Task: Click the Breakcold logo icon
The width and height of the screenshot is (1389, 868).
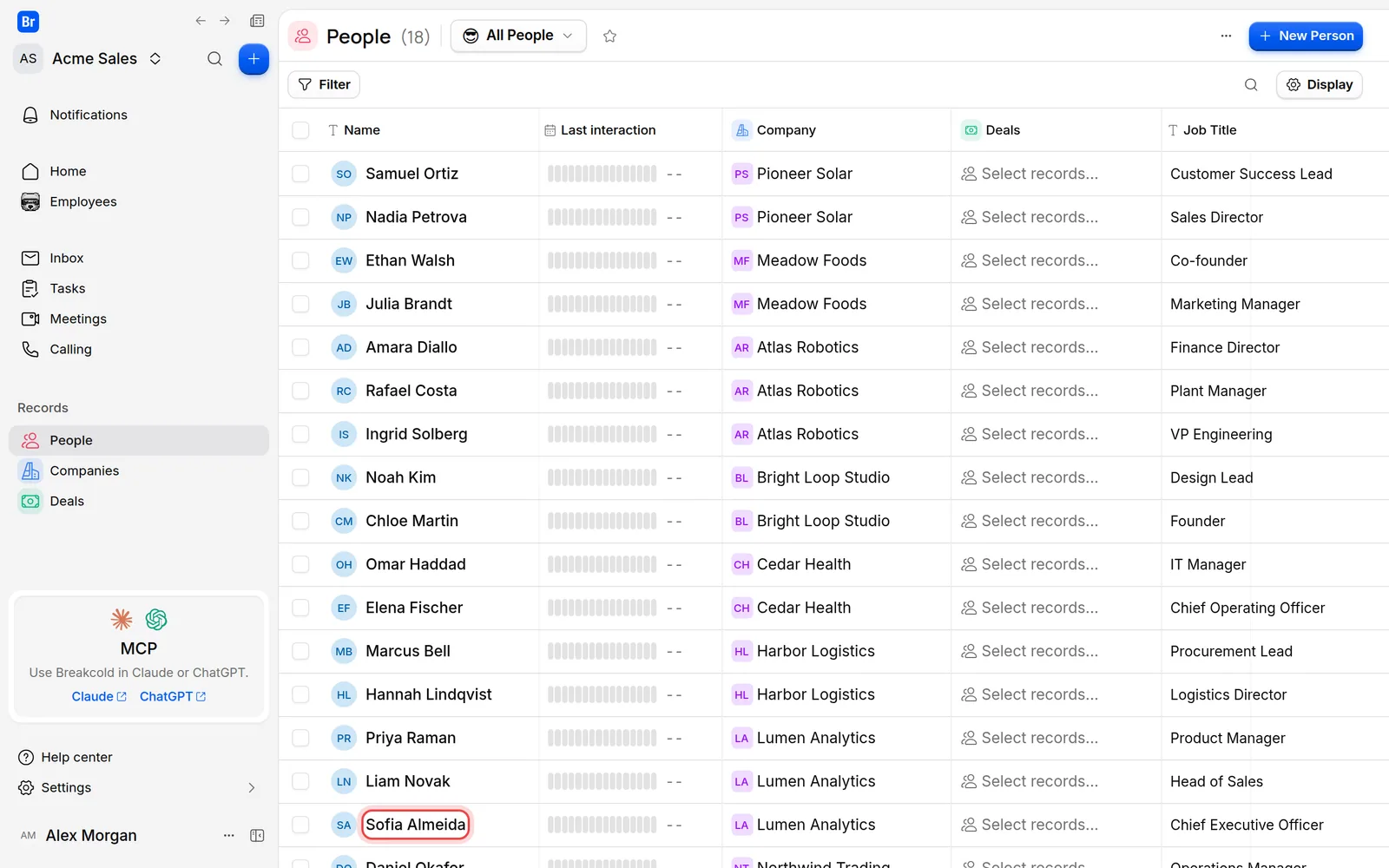Action: (x=28, y=22)
